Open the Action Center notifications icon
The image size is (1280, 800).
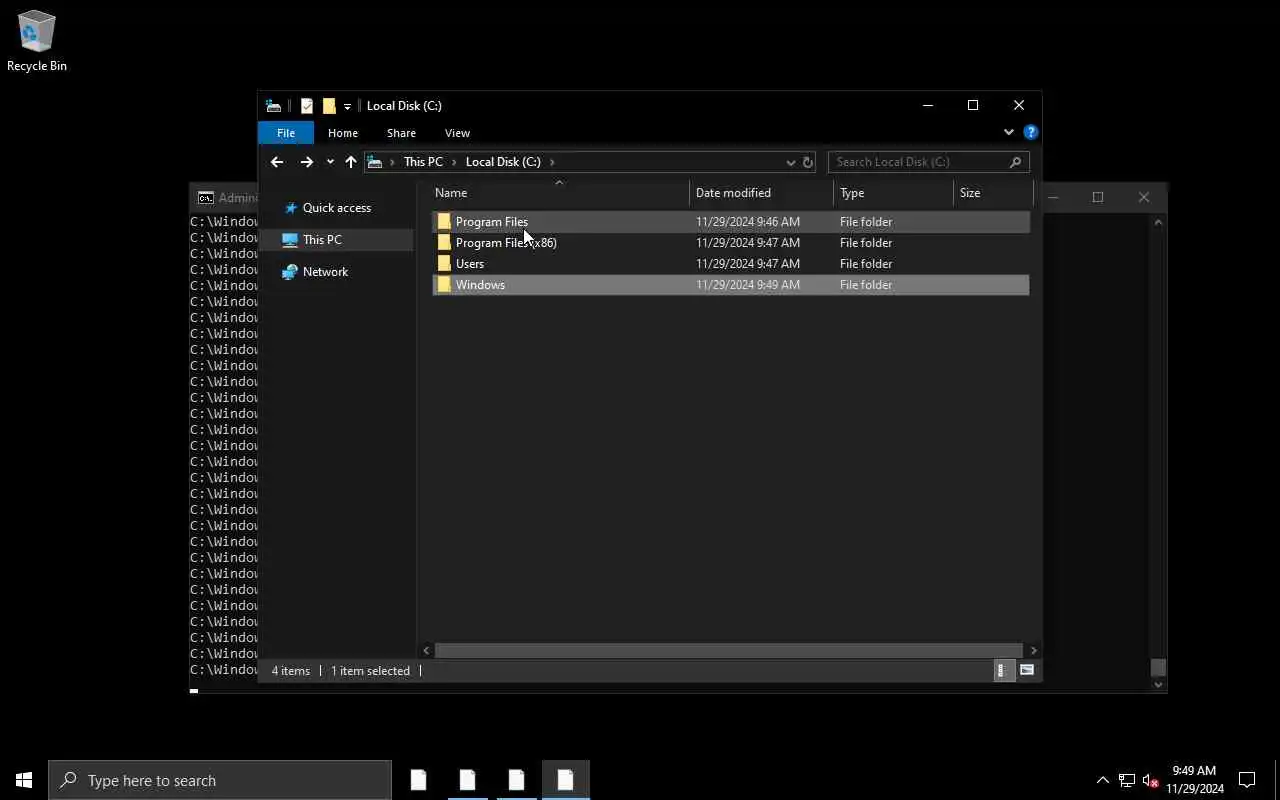coord(1247,780)
